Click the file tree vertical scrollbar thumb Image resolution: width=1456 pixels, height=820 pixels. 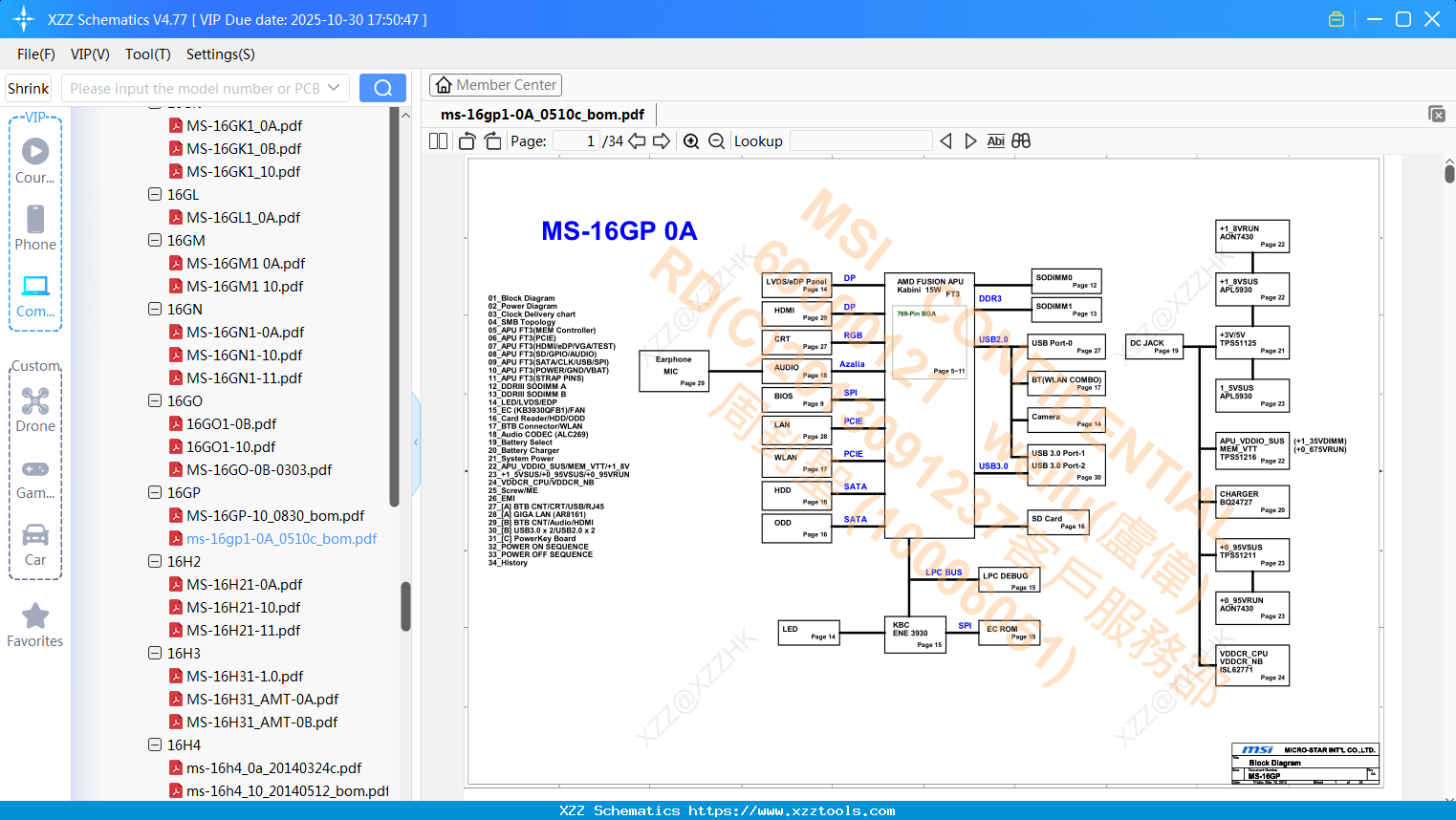(405, 607)
